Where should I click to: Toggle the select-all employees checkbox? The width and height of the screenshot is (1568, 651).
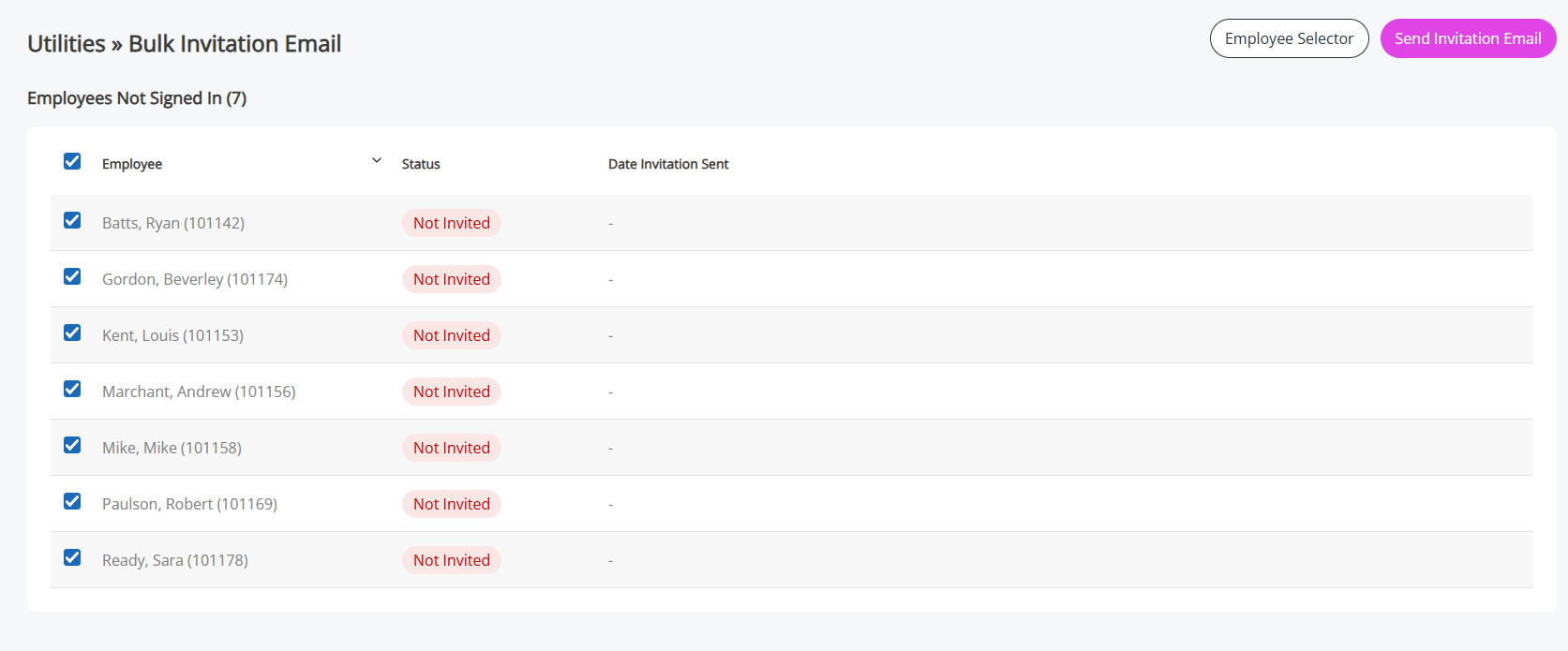point(72,161)
